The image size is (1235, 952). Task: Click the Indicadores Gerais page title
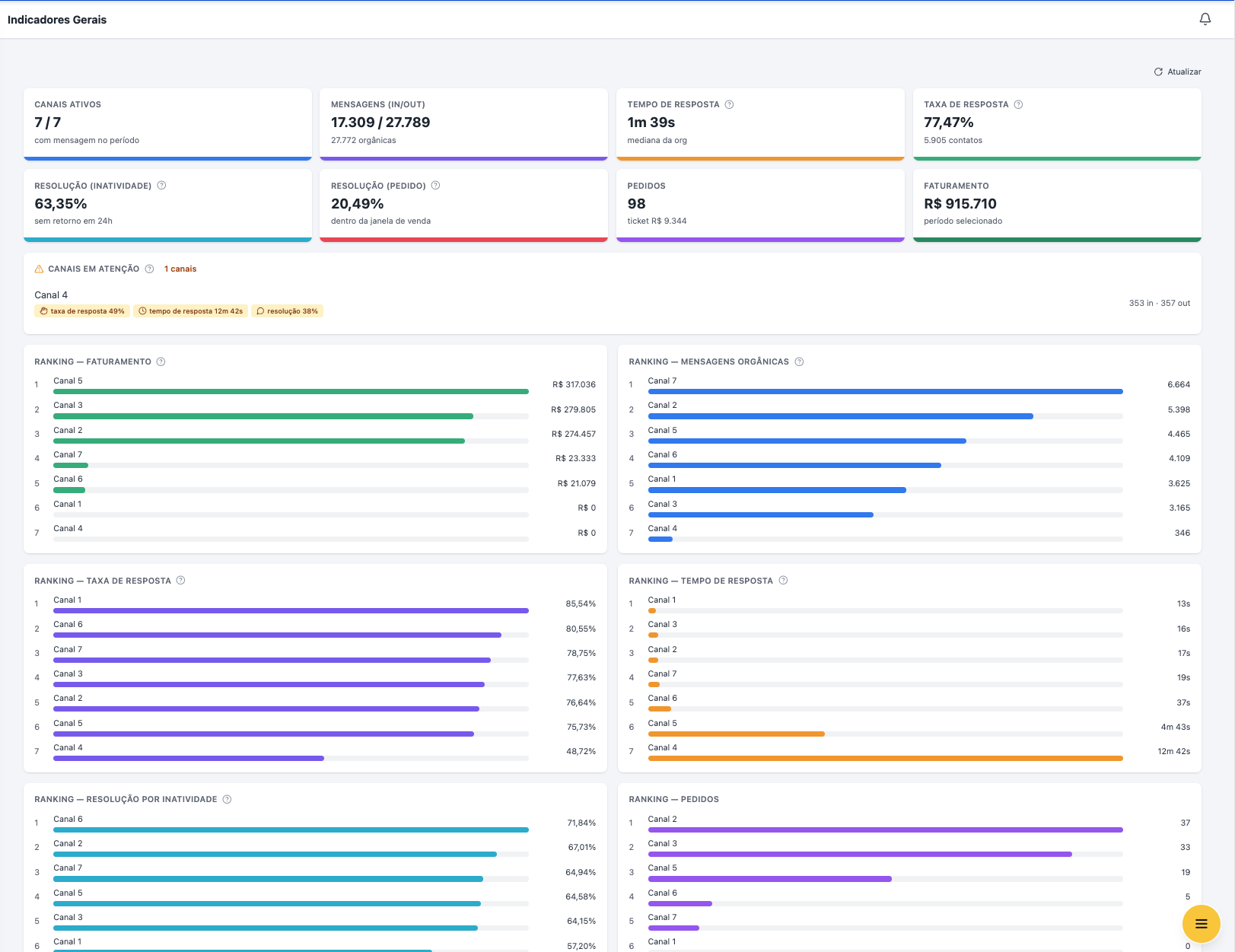pyautogui.click(x=57, y=20)
